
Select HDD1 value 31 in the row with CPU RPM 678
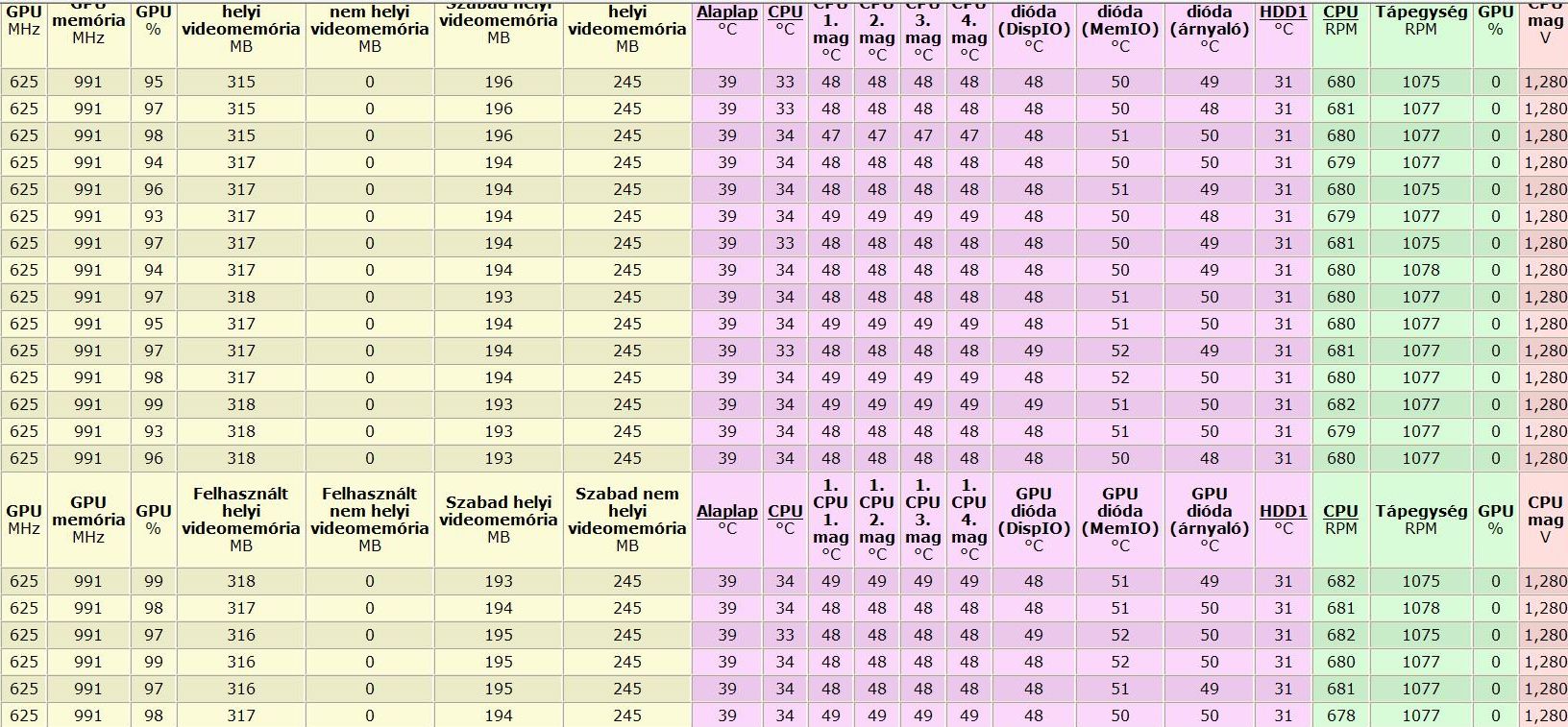tap(1284, 715)
